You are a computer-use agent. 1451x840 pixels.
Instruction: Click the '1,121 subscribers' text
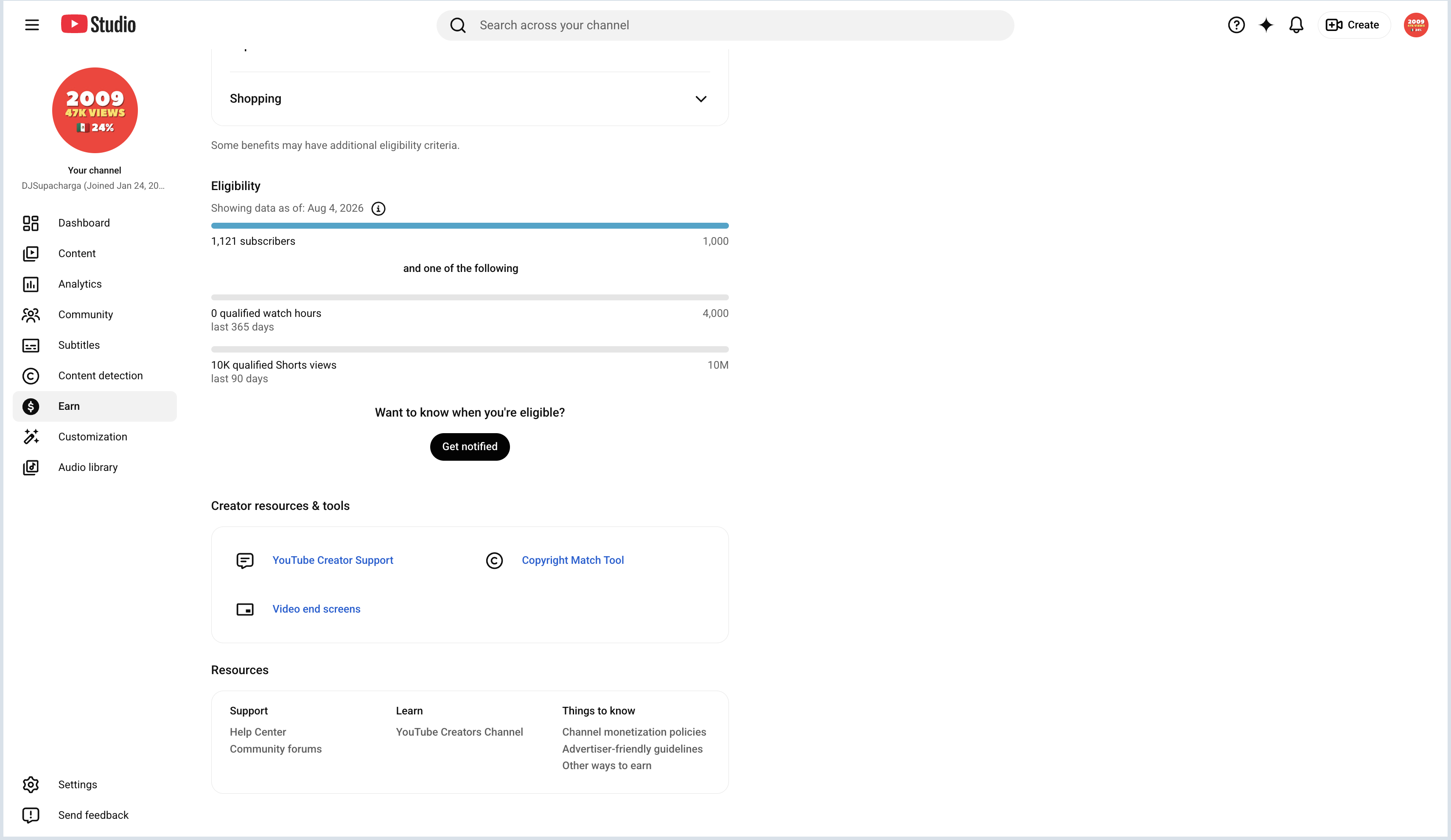[253, 241]
